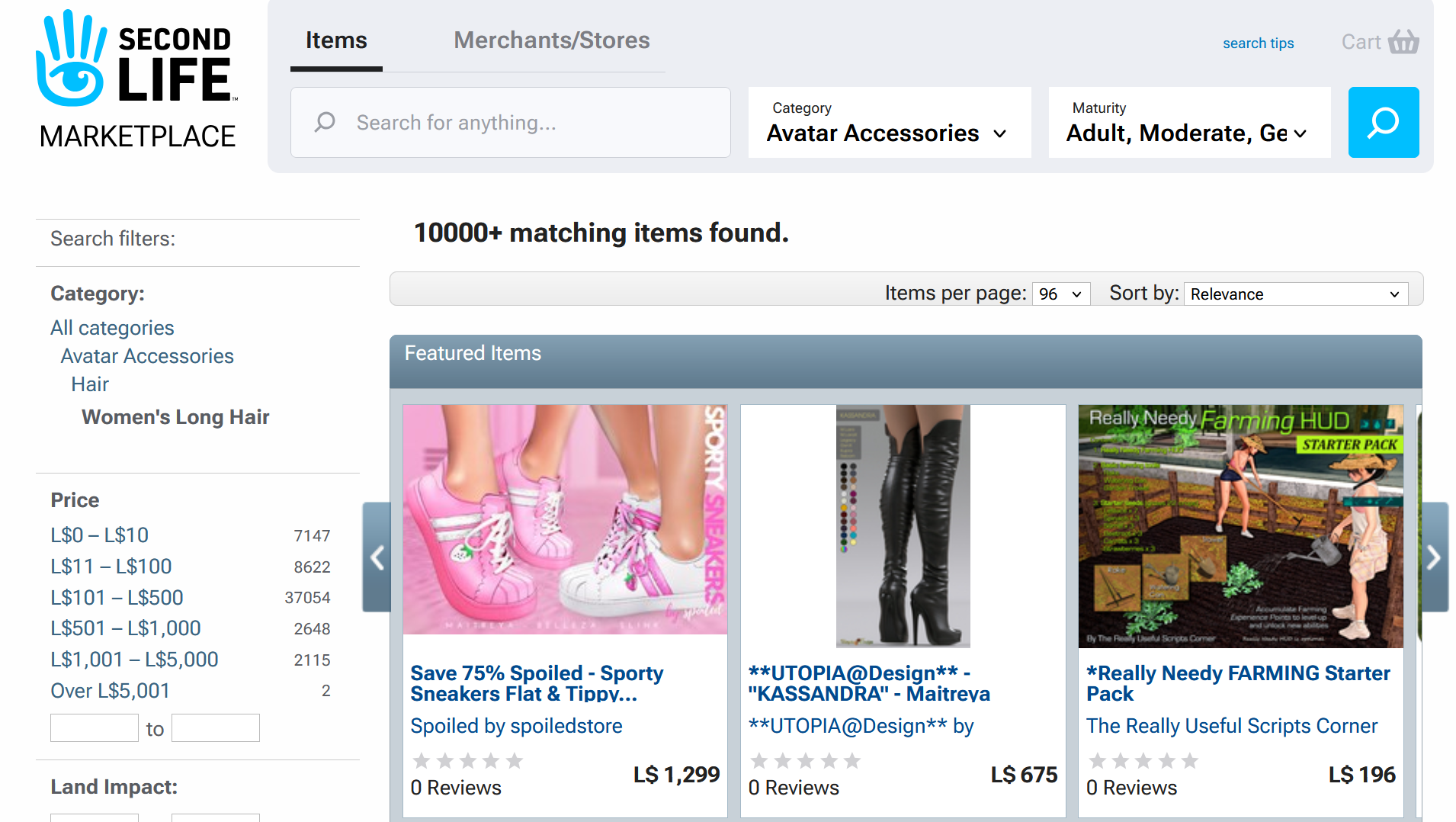Open the shopping cart basket icon
The width and height of the screenshot is (1456, 822).
click(x=1403, y=42)
